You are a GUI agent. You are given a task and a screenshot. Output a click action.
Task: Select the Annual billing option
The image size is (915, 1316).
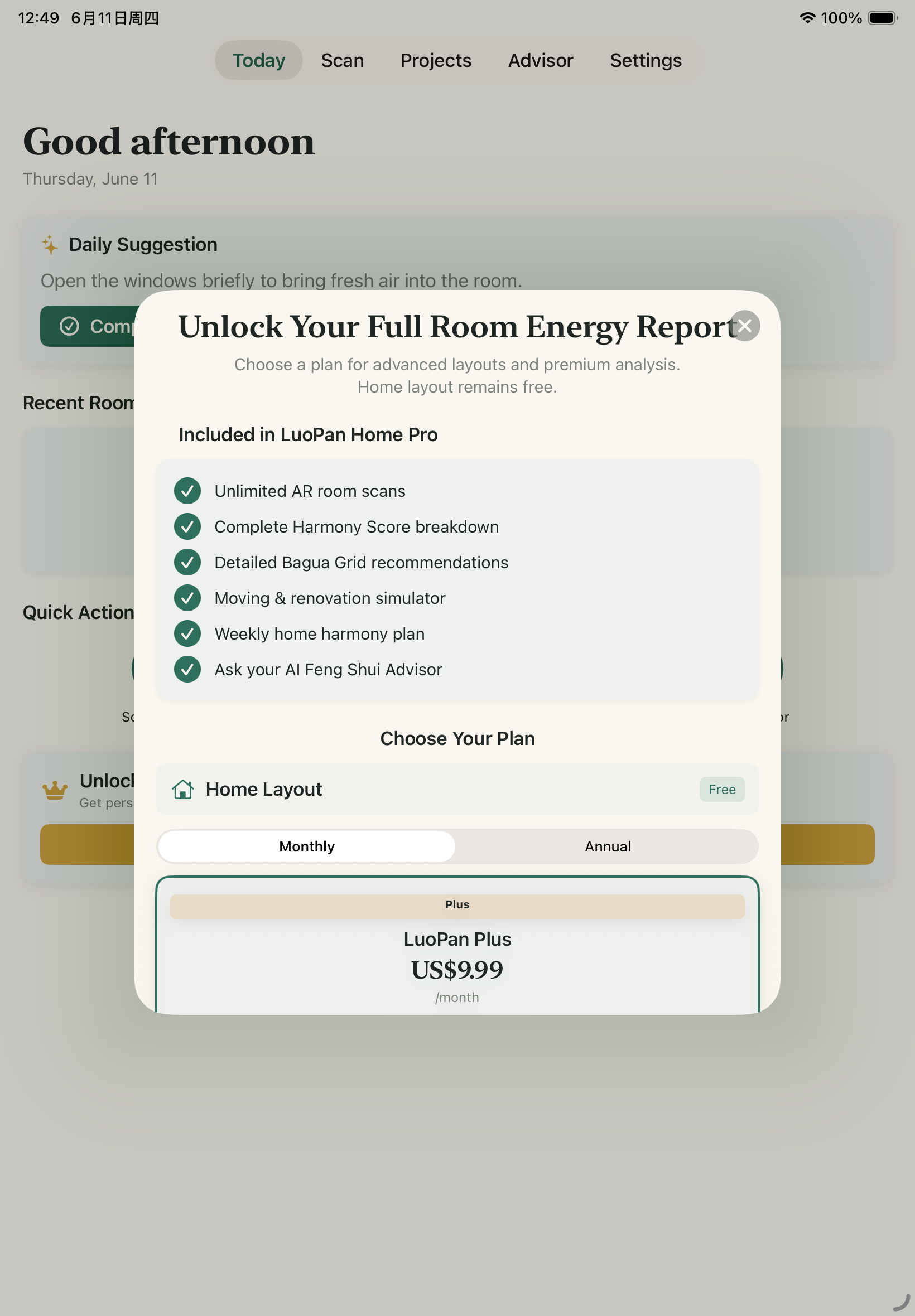(x=607, y=846)
